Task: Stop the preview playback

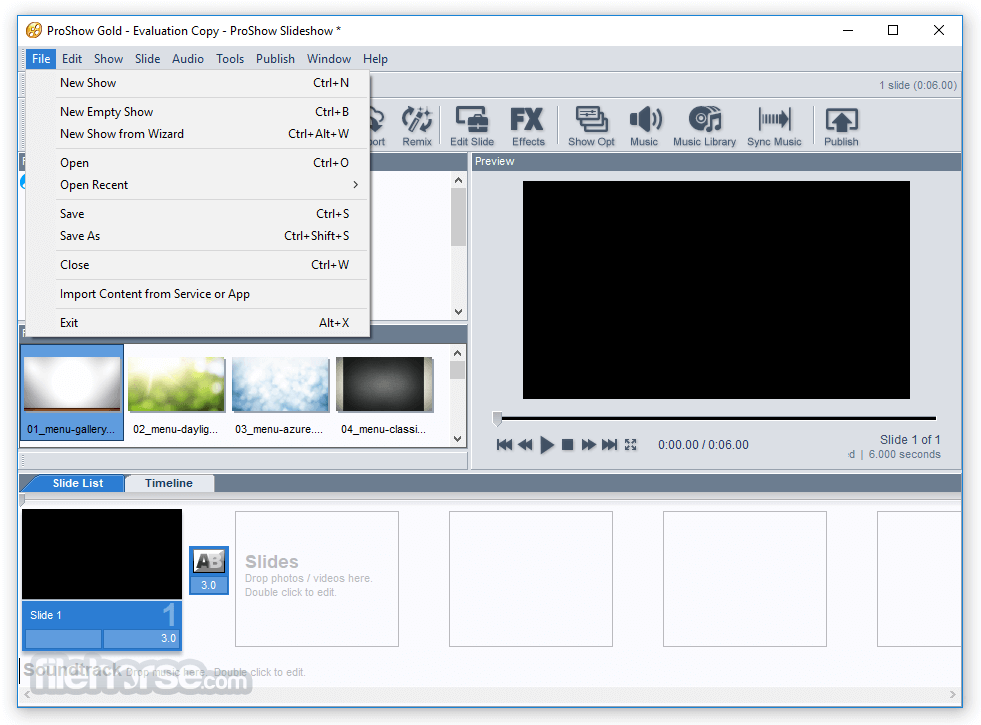Action: [x=567, y=445]
